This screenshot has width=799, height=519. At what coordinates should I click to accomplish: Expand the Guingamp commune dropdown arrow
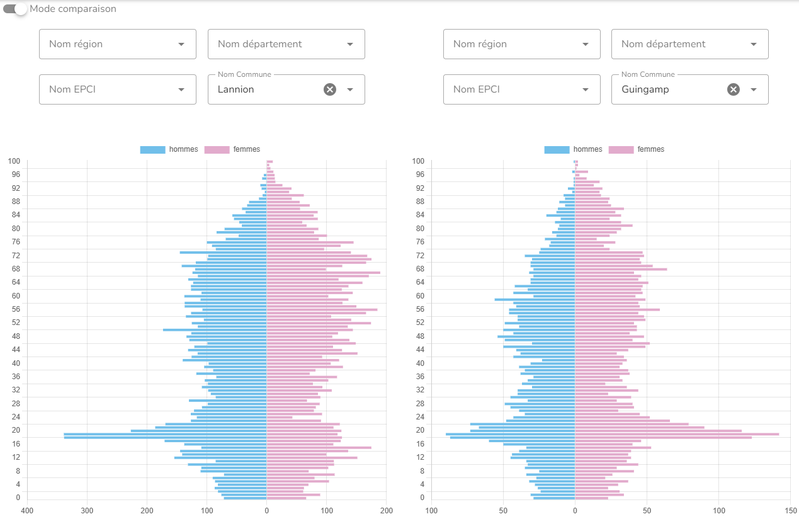point(754,89)
